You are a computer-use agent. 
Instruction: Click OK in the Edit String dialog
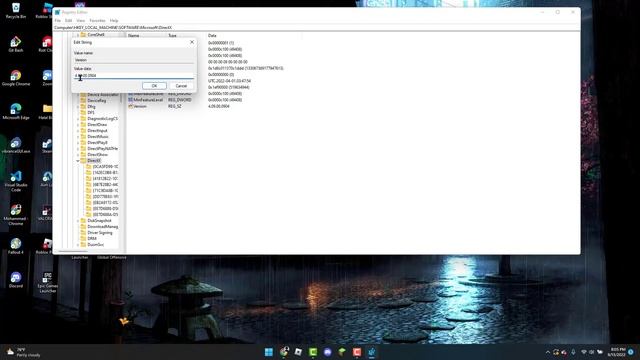coord(154,86)
